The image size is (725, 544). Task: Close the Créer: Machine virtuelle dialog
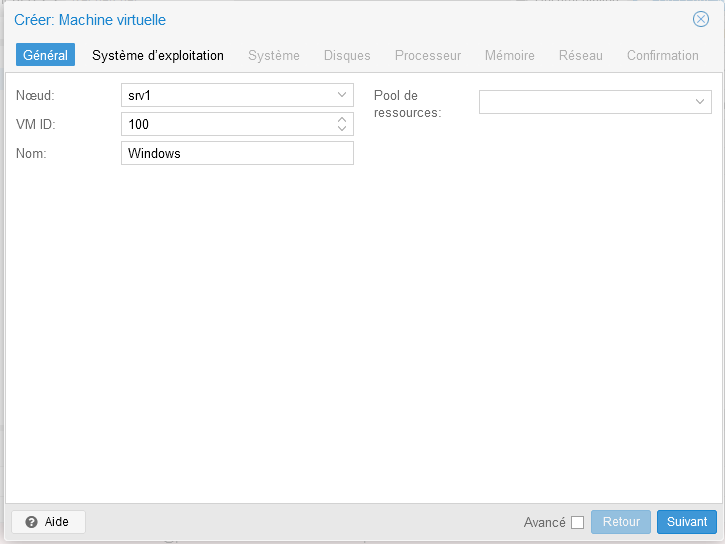(701, 19)
